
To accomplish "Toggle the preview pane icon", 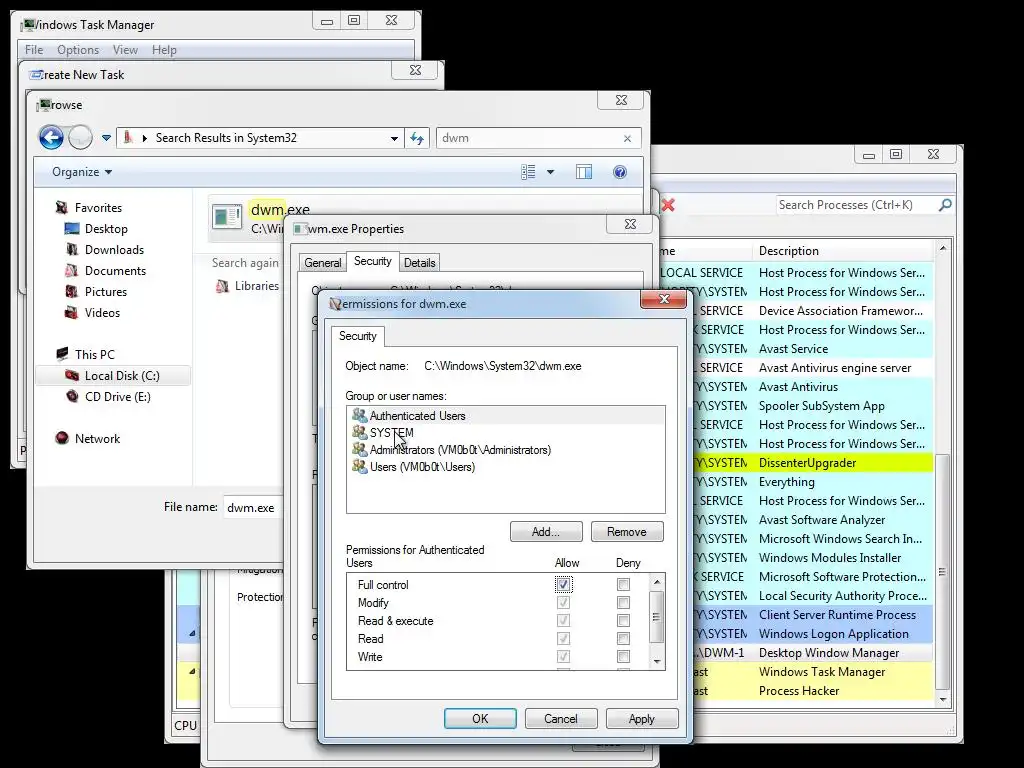I will (x=584, y=172).
